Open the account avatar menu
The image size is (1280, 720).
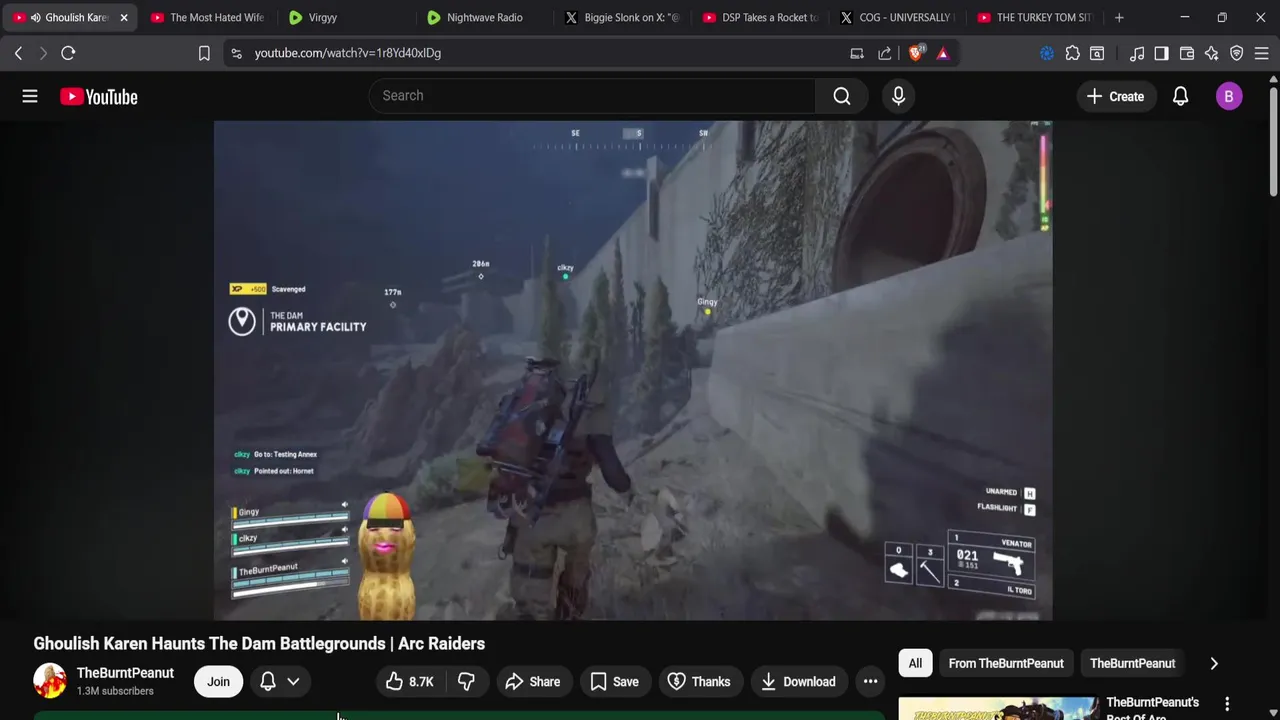pyautogui.click(x=1229, y=96)
